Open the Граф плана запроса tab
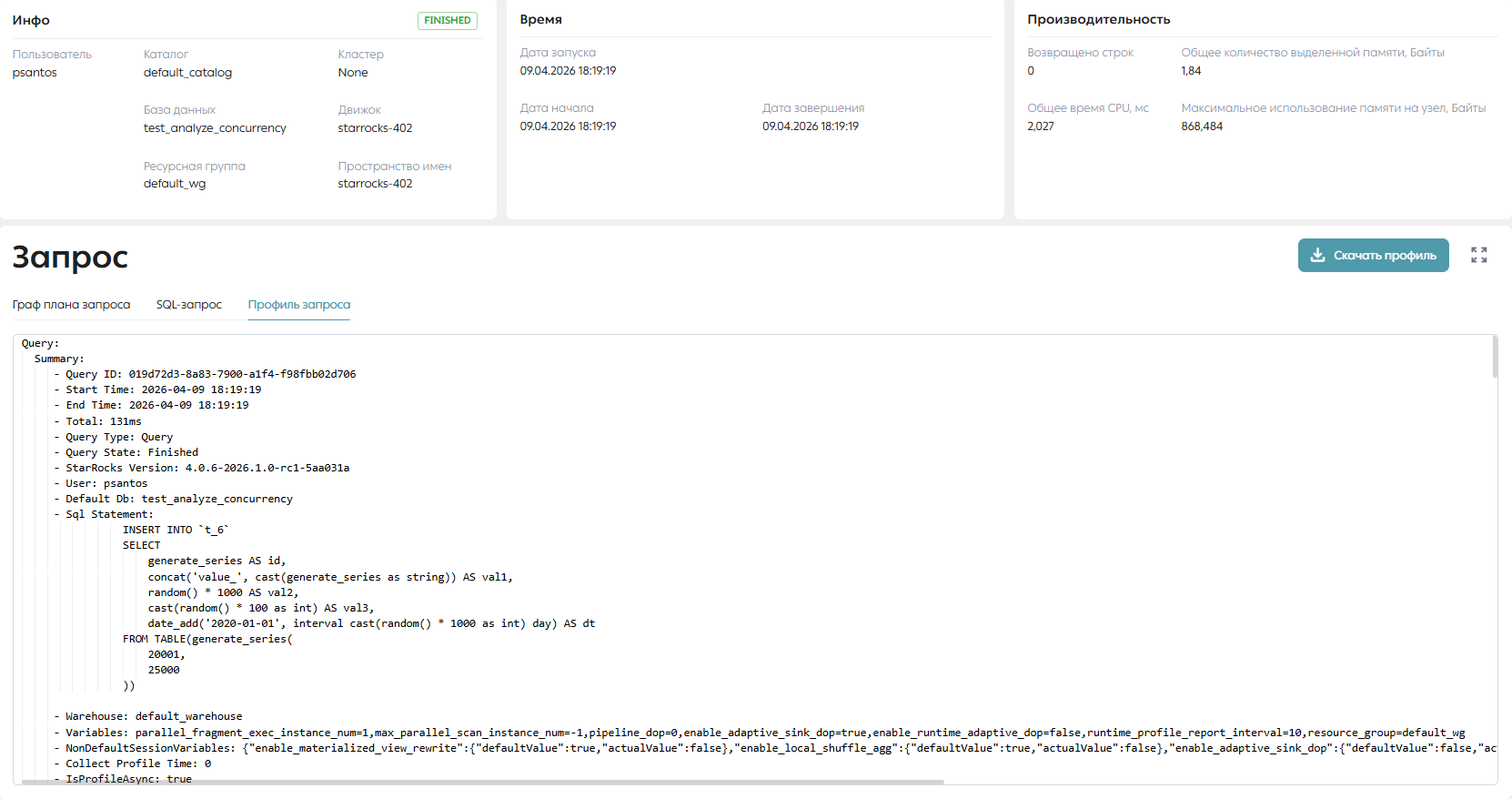The image size is (1512, 799). [x=71, y=305]
